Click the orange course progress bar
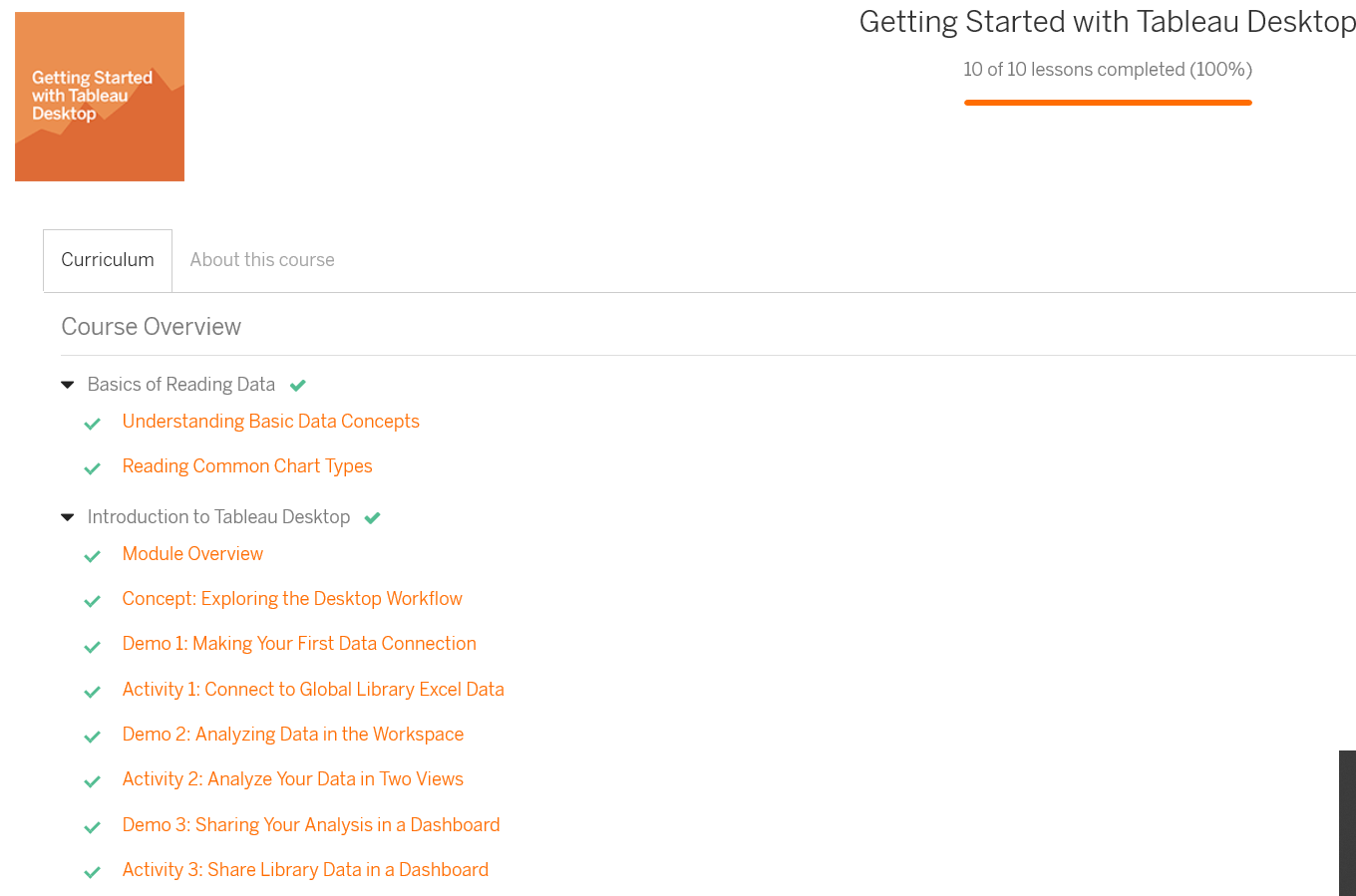 click(x=1108, y=101)
